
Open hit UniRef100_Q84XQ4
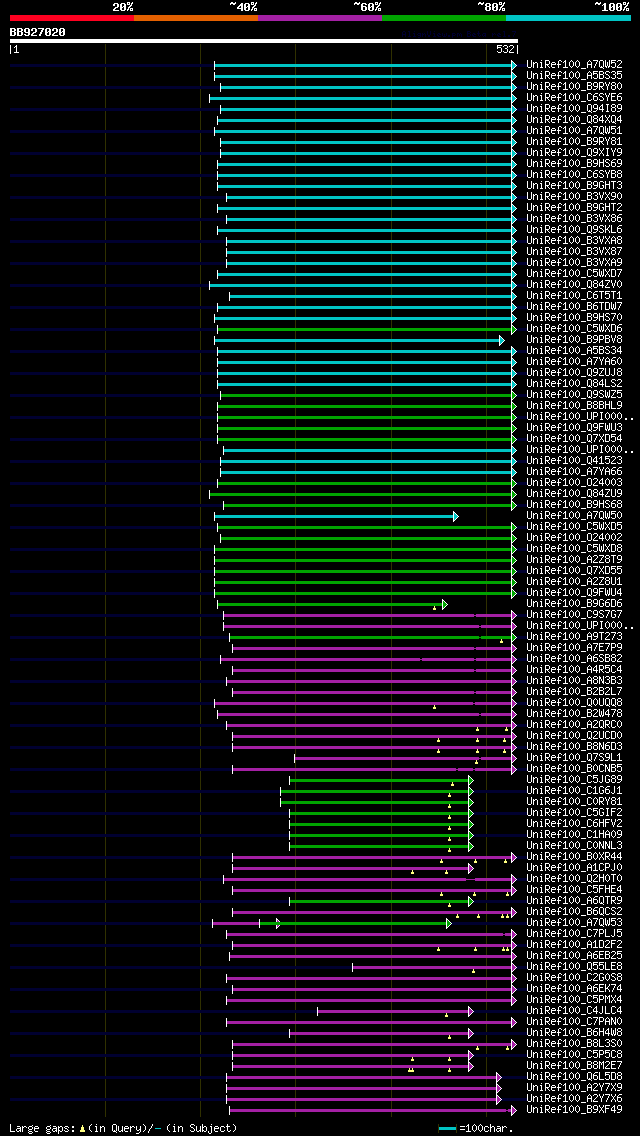pos(574,120)
